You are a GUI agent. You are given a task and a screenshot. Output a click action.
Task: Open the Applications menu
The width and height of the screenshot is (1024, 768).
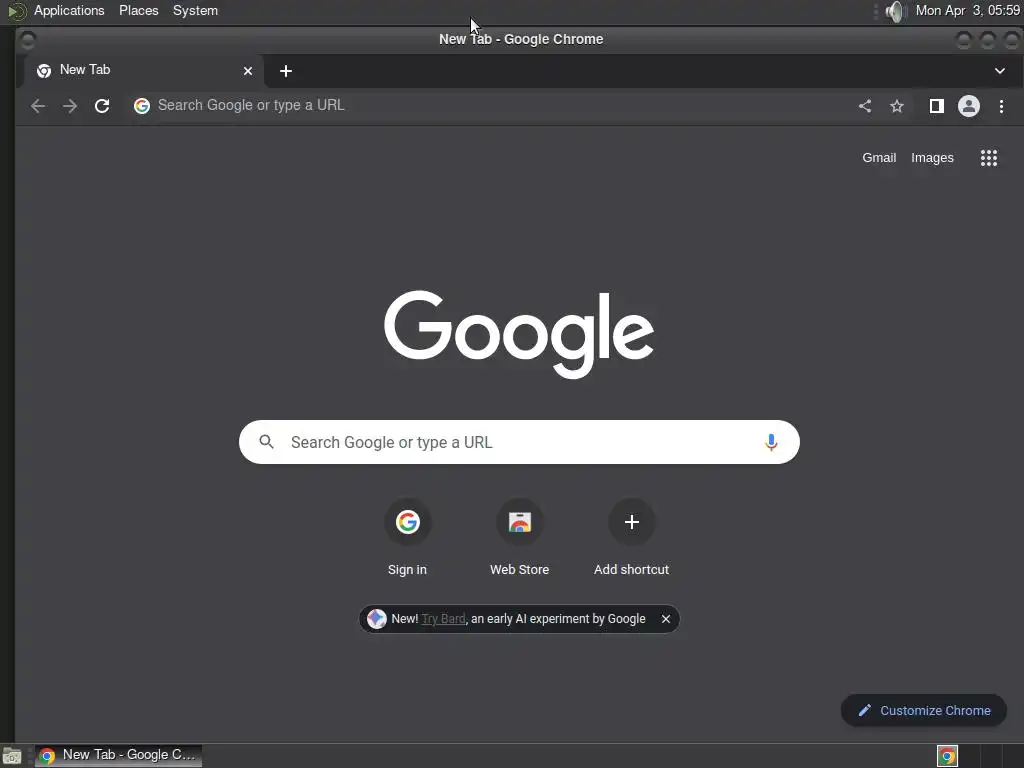tap(69, 10)
